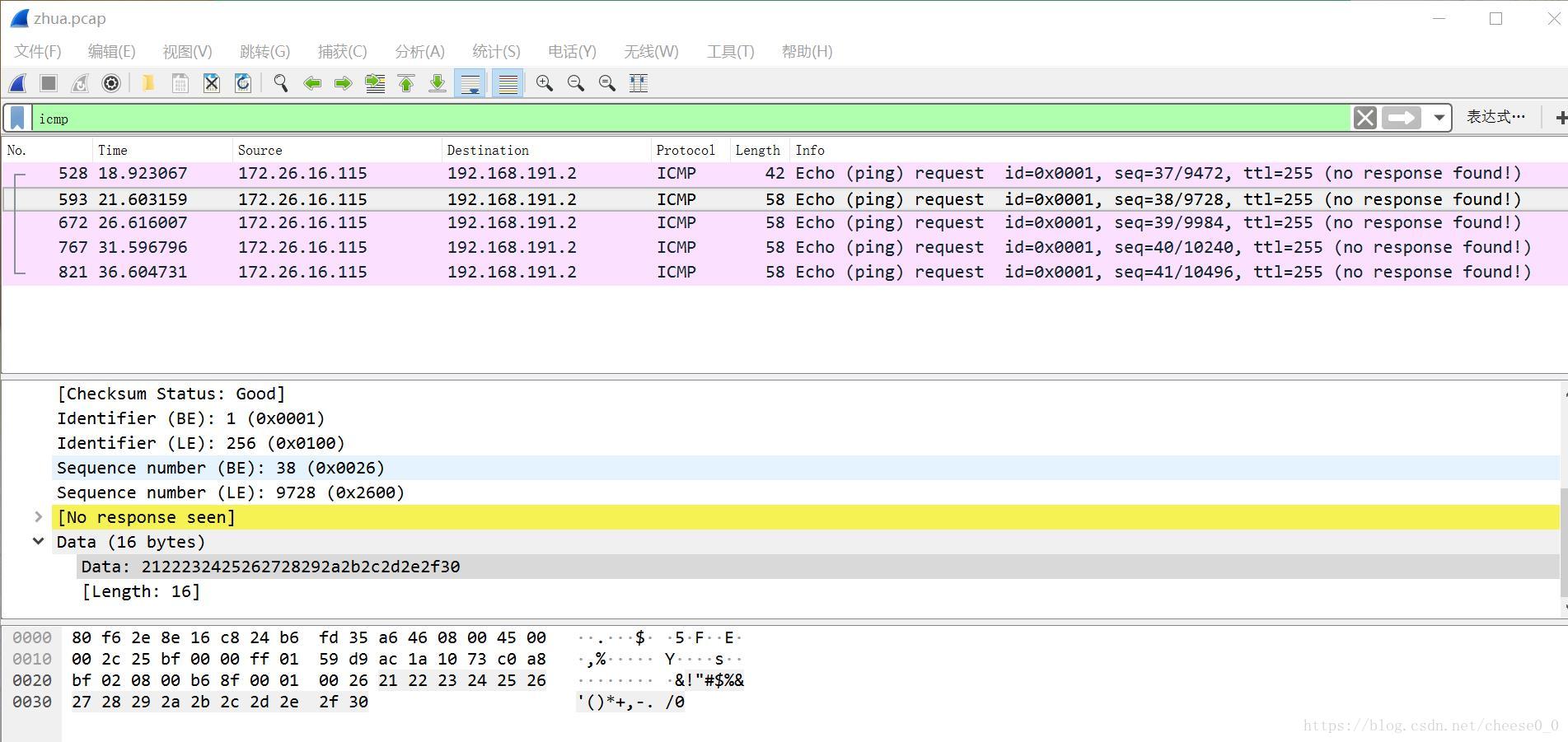The height and width of the screenshot is (742, 1568).
Task: Add a filter button with plus
Action: (1561, 118)
